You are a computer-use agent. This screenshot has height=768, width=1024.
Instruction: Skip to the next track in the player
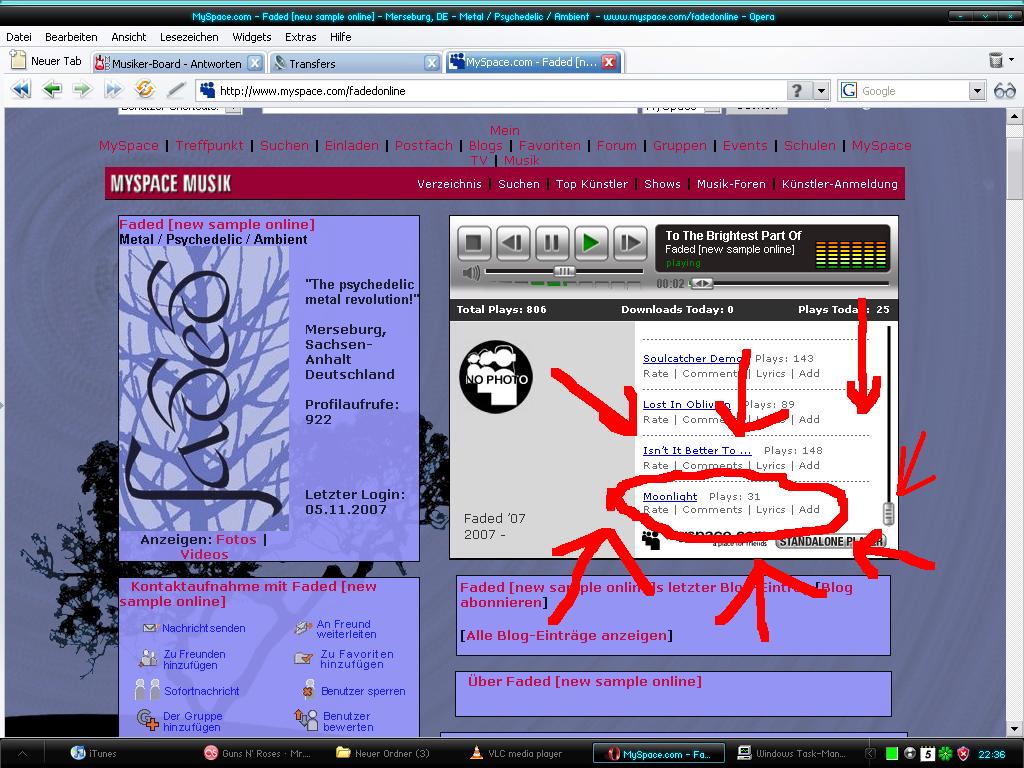click(630, 243)
